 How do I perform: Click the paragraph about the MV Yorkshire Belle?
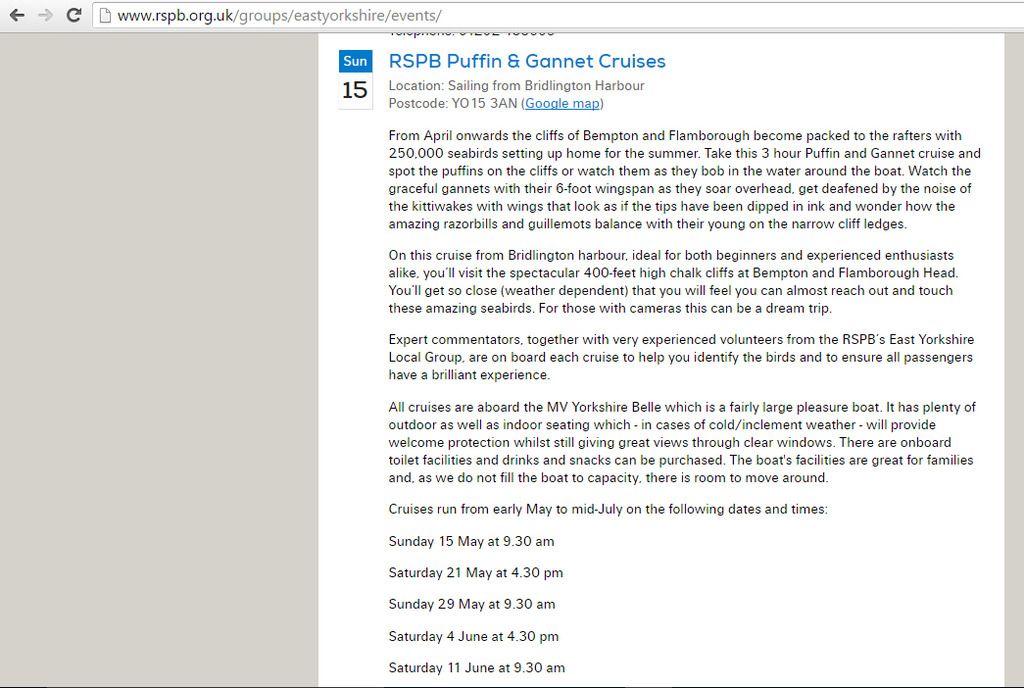682,442
